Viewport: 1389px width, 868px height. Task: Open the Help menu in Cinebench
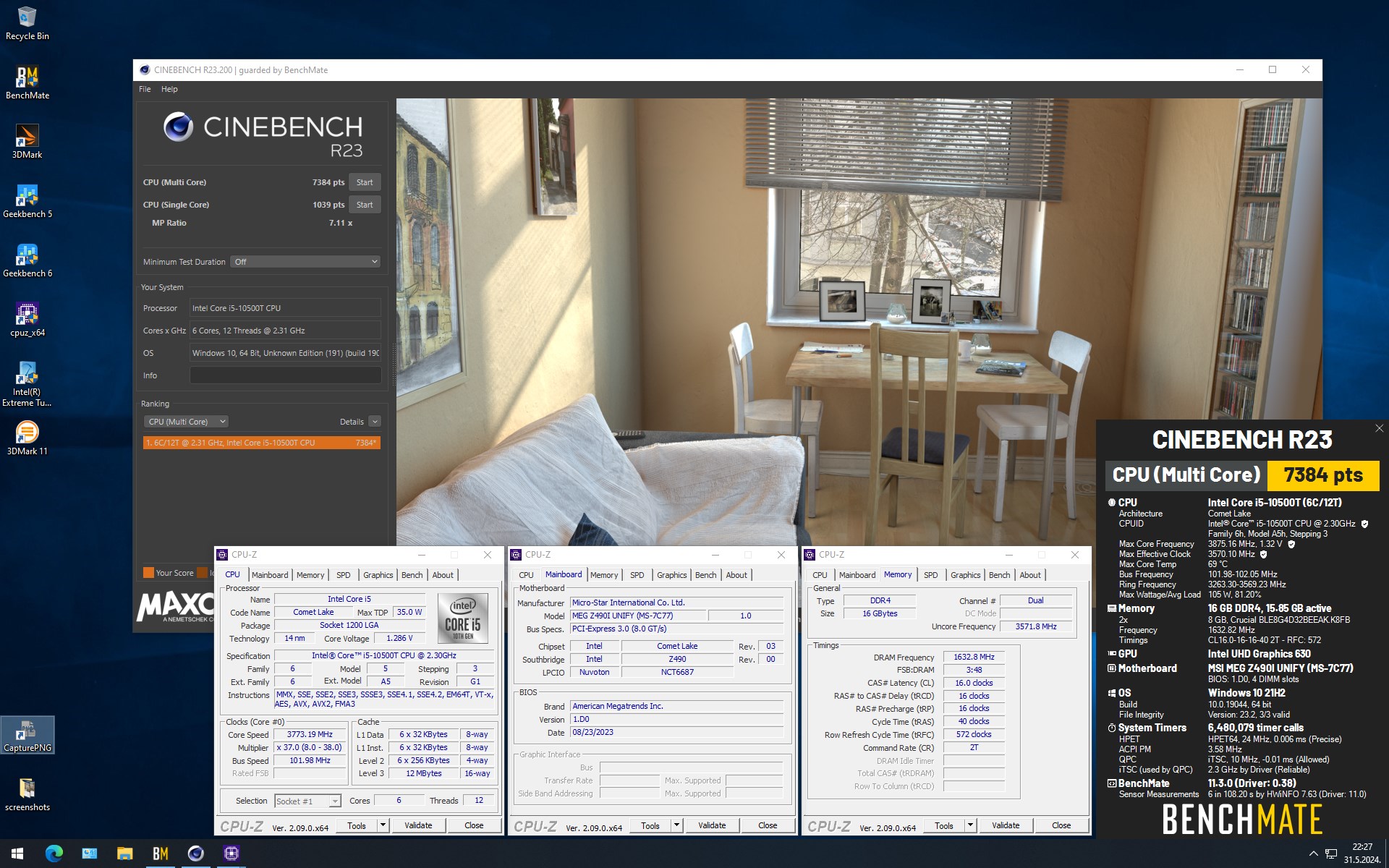tap(169, 89)
